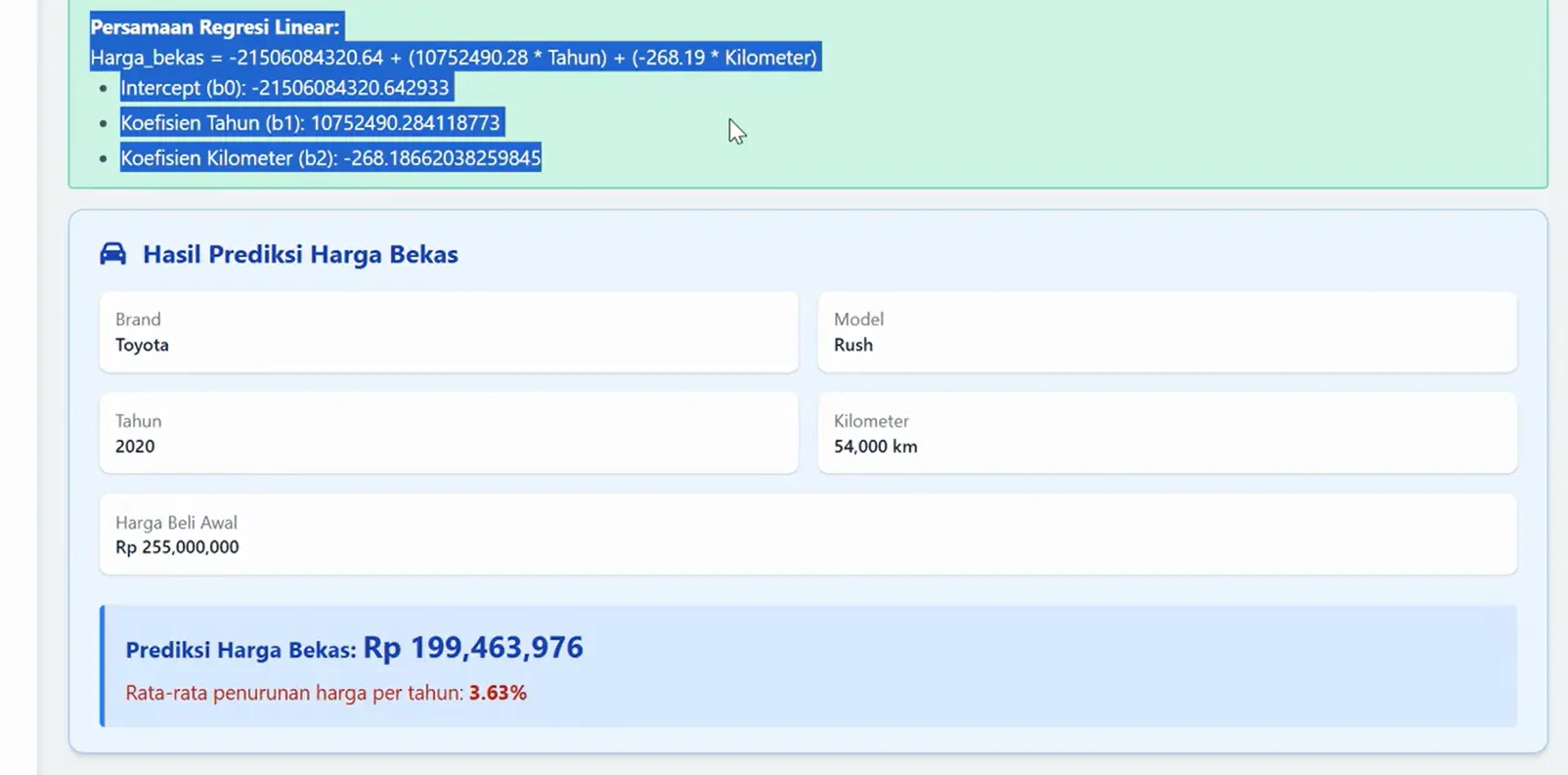Click the car icon beside Hasil Prediksi heading
This screenshot has height=775, width=1568.
(x=113, y=254)
